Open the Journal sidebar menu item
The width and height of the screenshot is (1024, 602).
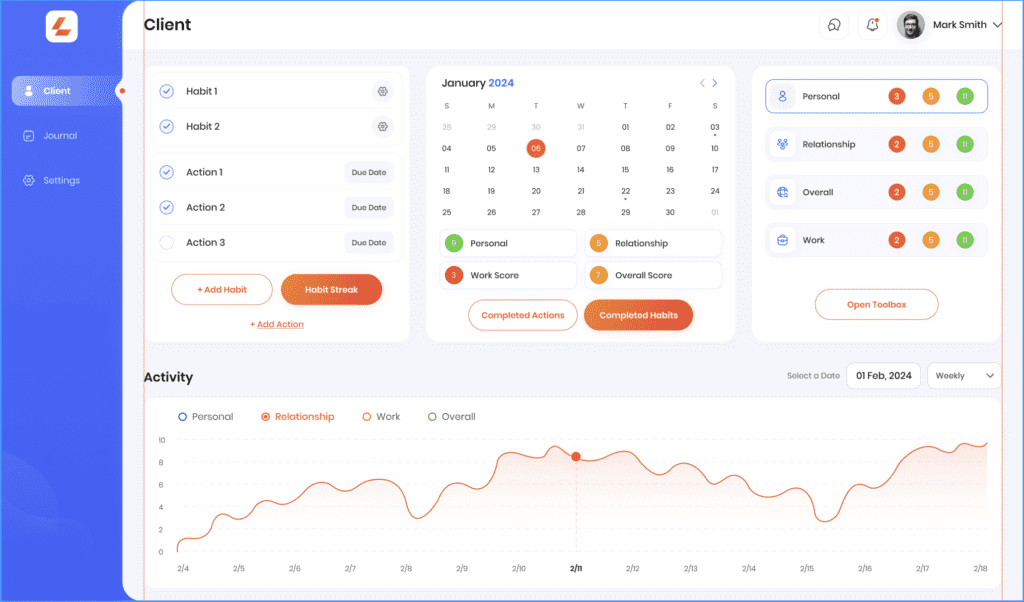(x=59, y=136)
